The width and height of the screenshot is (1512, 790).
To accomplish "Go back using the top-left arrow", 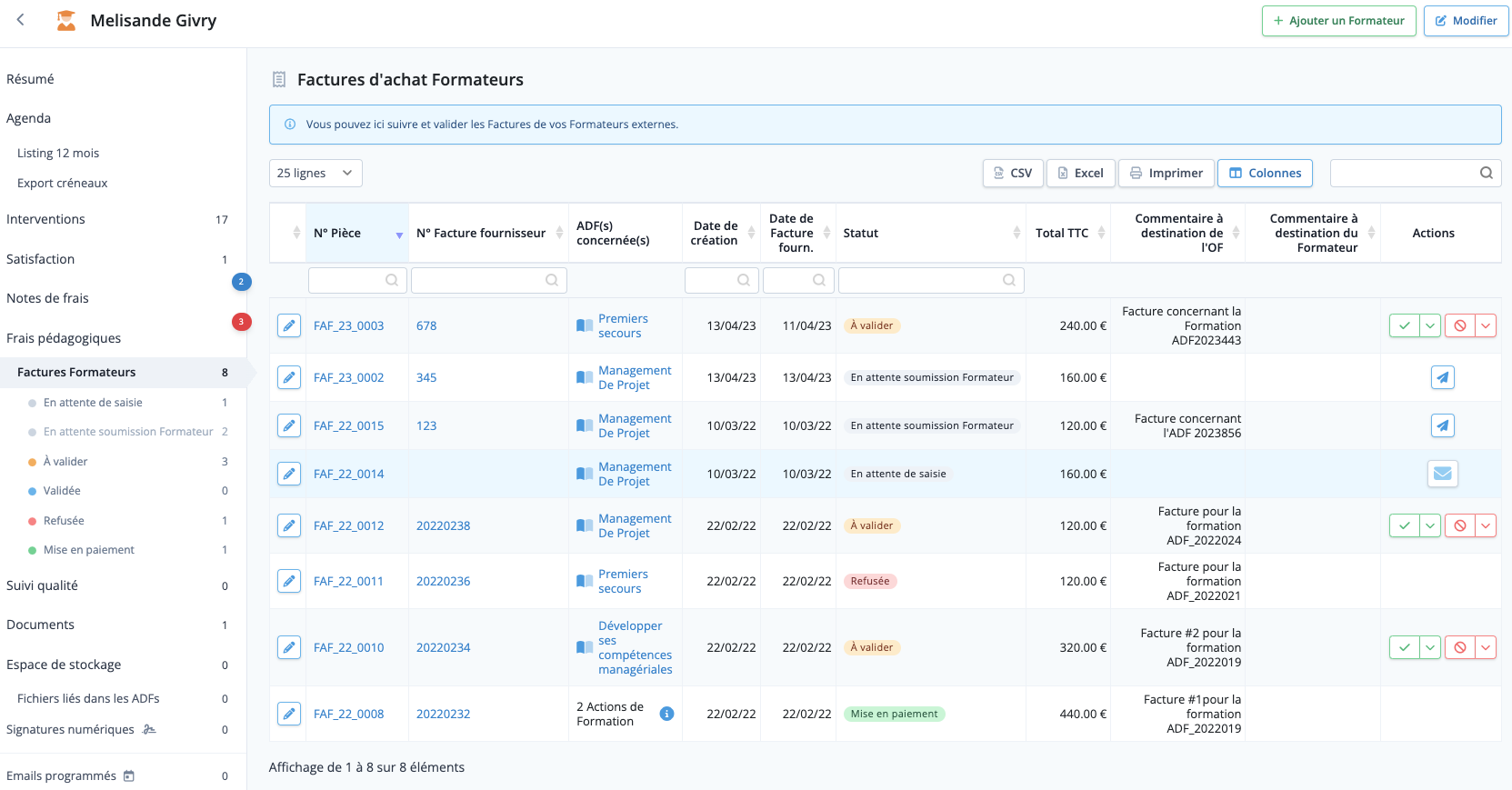I will pos(21,20).
